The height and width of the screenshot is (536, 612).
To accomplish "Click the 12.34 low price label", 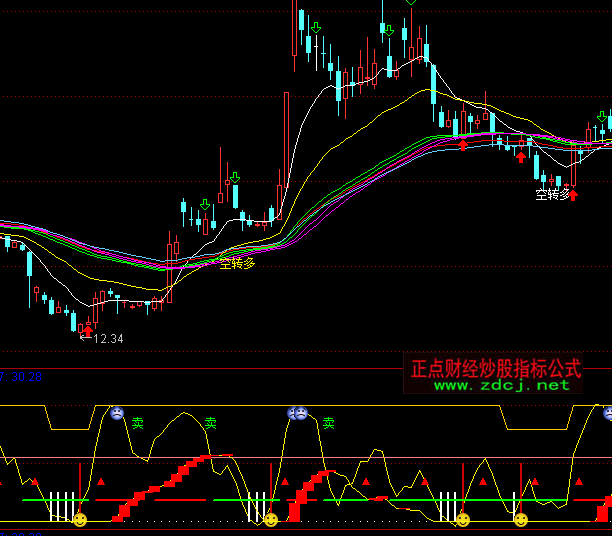I will tap(107, 339).
